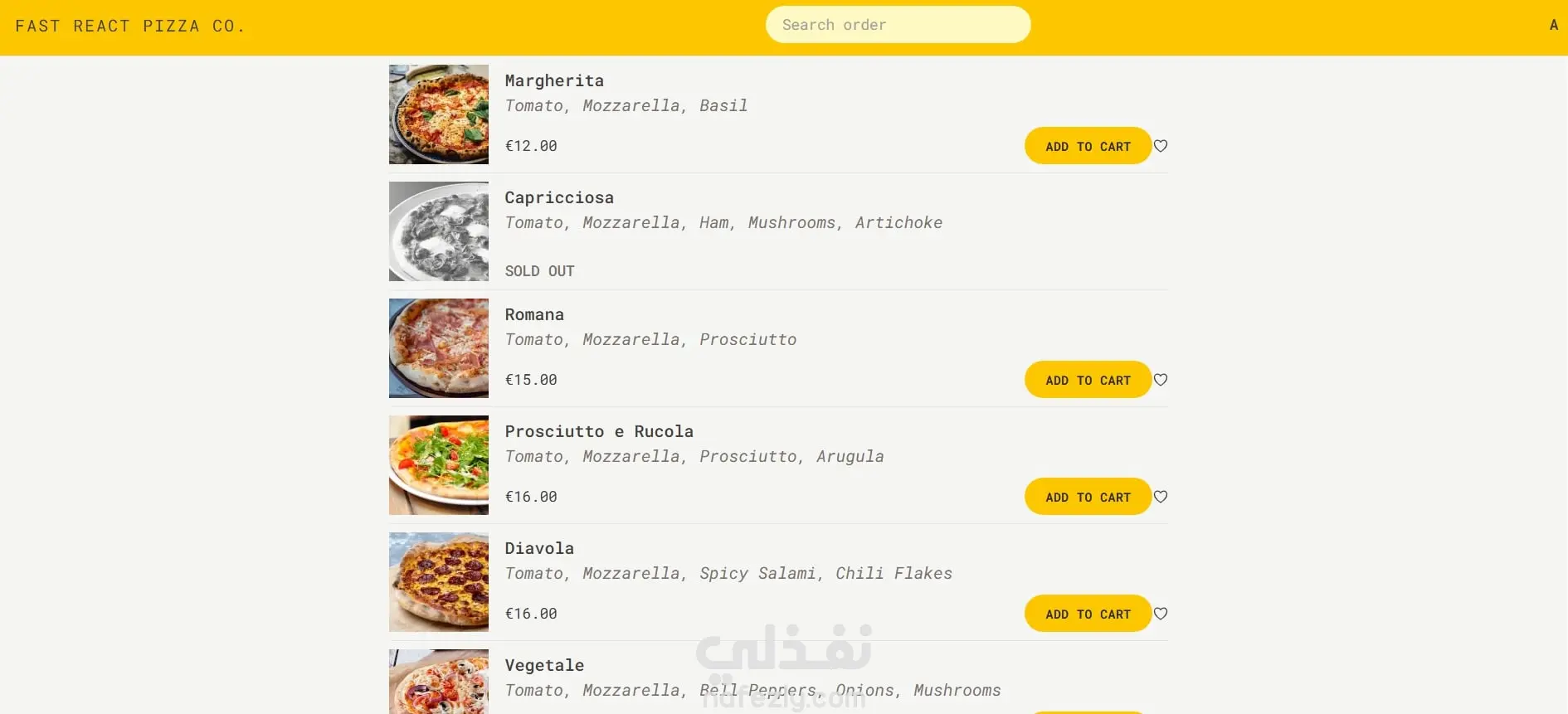The height and width of the screenshot is (714, 1568).
Task: Click the greyed Capricciosa pizza image
Action: (x=439, y=231)
